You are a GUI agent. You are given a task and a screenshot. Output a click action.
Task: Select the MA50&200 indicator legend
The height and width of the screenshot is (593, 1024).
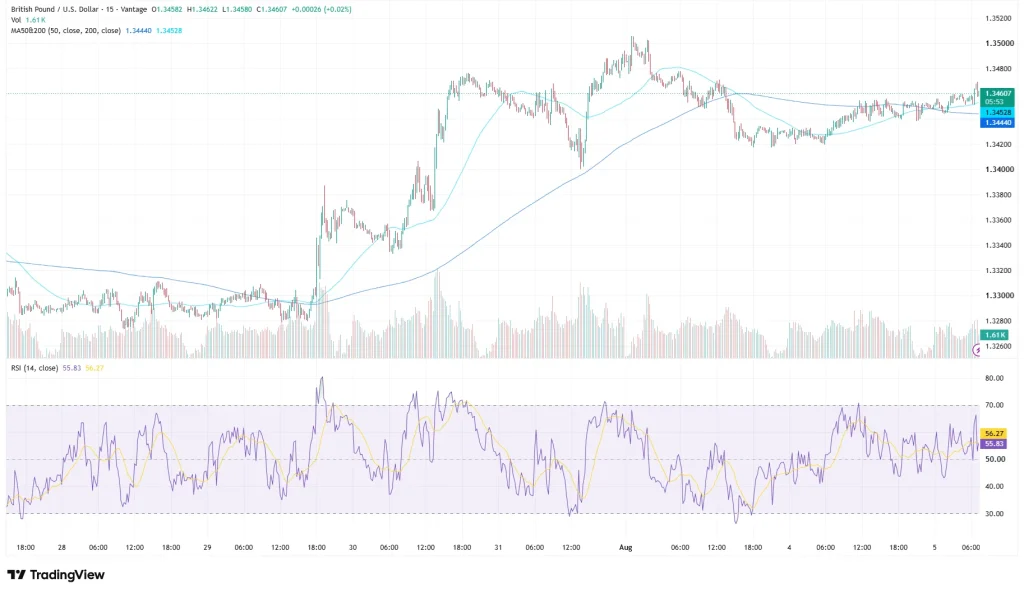tap(65, 31)
